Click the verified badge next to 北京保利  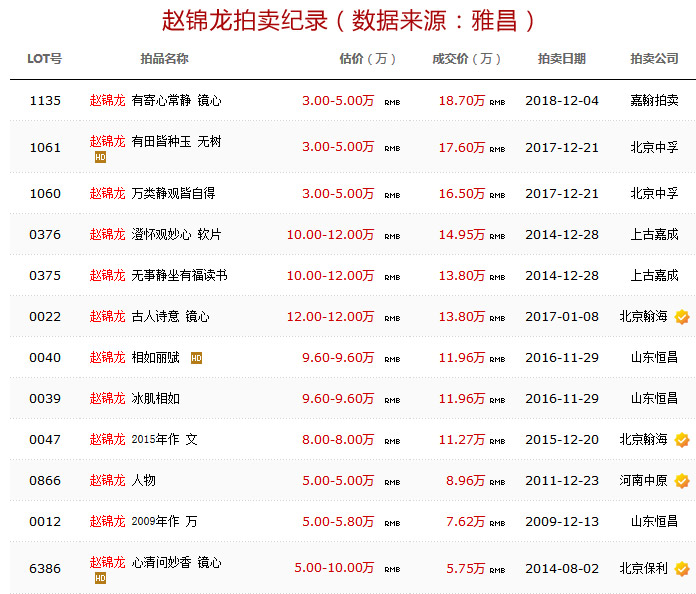(681, 569)
